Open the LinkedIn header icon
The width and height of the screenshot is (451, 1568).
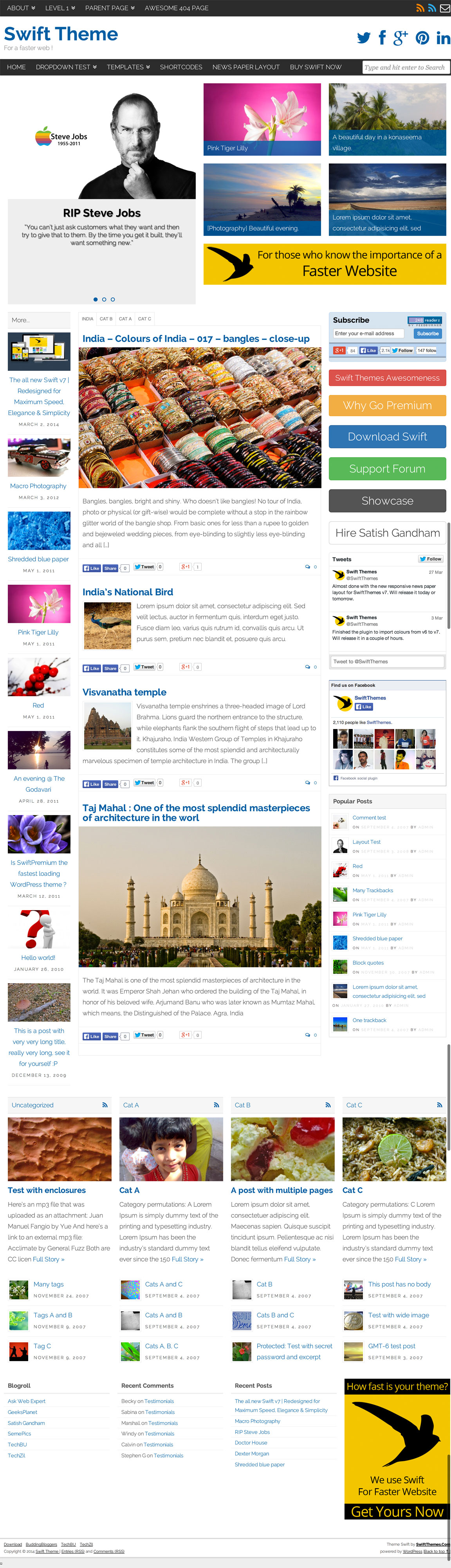[x=443, y=38]
